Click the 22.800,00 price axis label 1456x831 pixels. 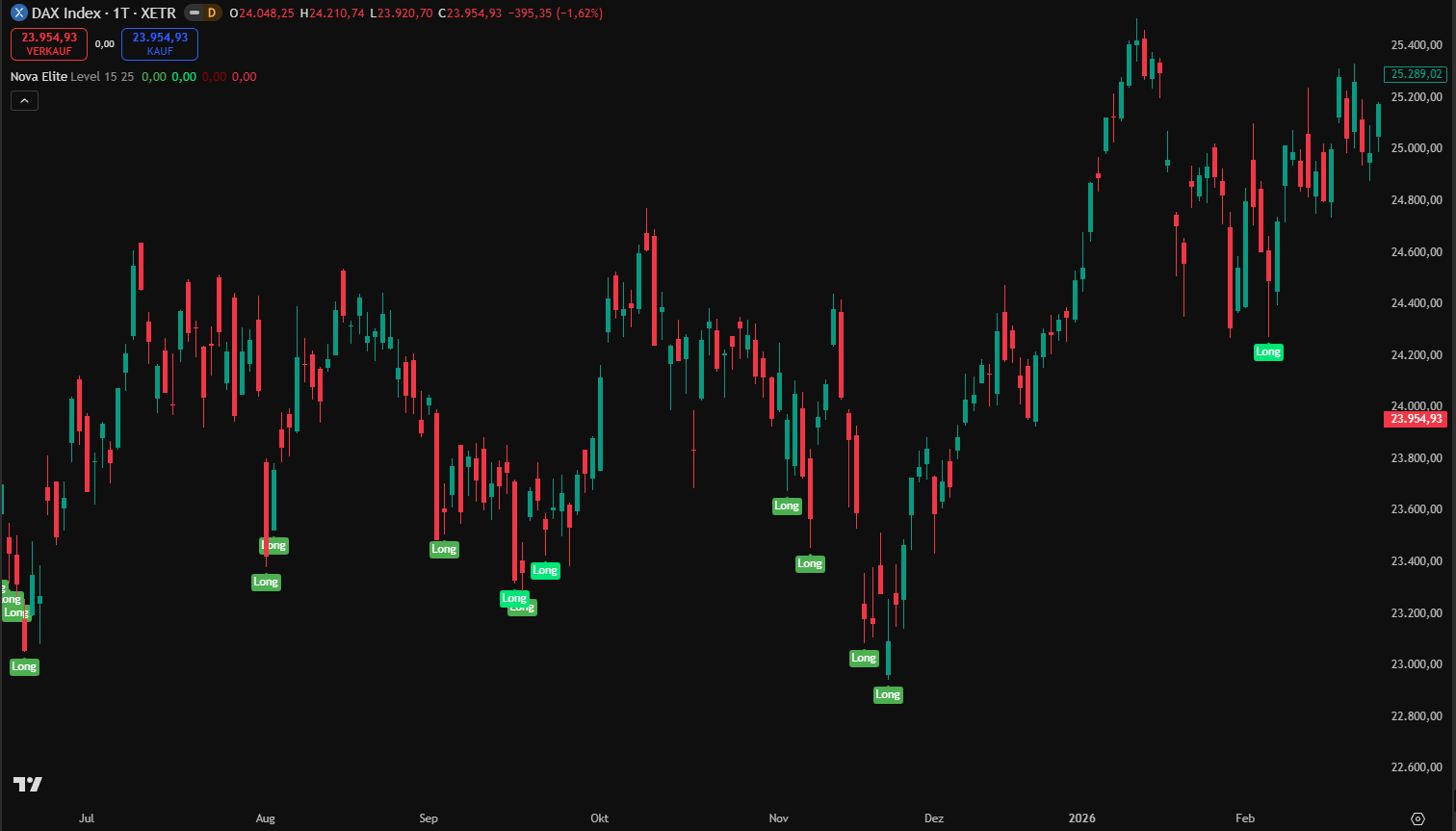pos(1417,716)
